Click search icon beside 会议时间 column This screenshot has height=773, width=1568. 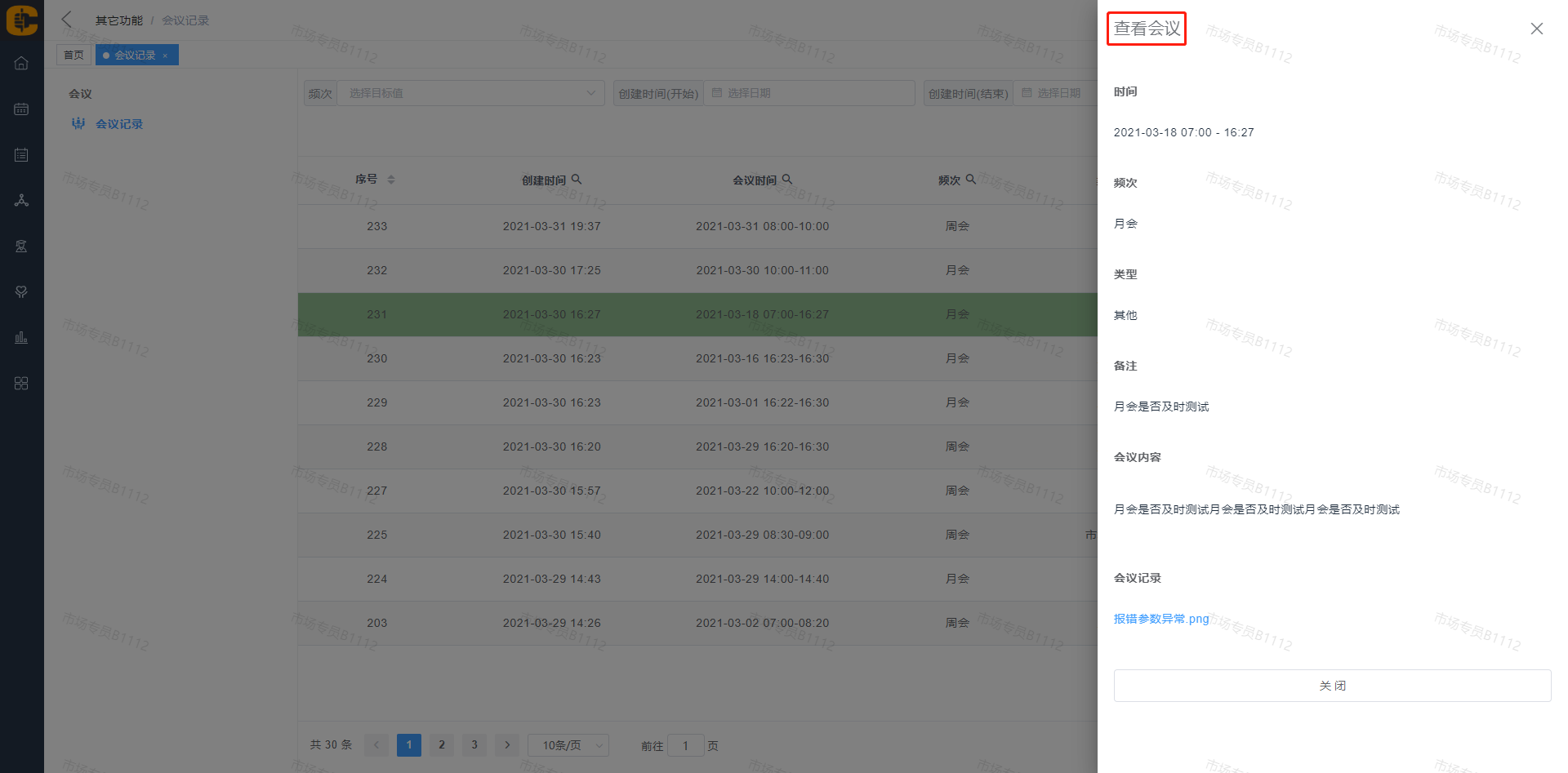coord(787,180)
